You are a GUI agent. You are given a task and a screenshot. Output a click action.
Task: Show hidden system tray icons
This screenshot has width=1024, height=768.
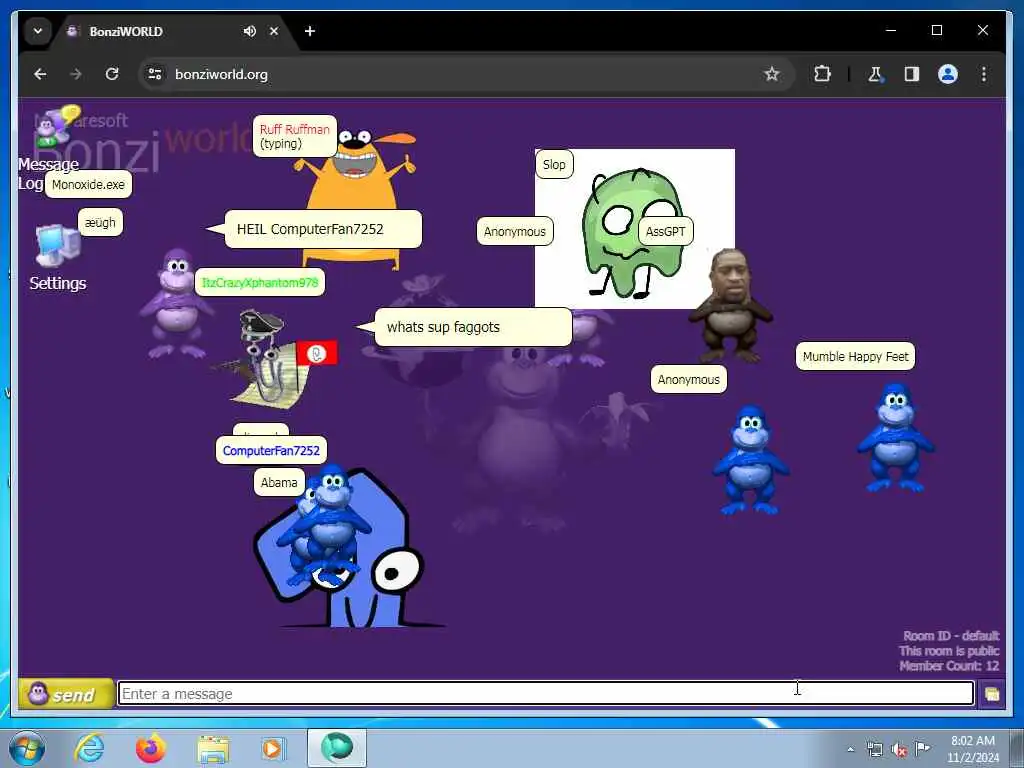pyautogui.click(x=850, y=749)
